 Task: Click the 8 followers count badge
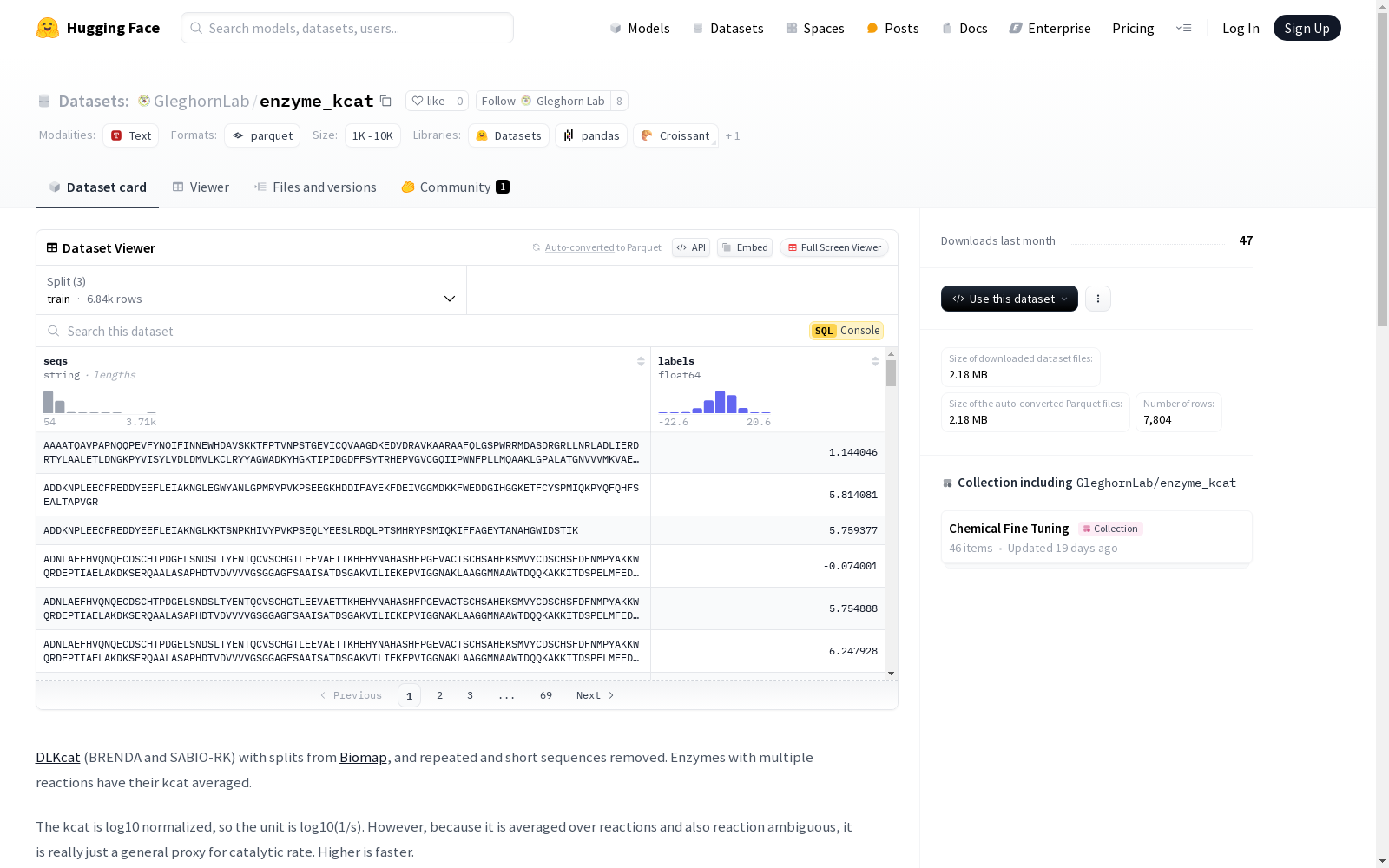(x=619, y=101)
